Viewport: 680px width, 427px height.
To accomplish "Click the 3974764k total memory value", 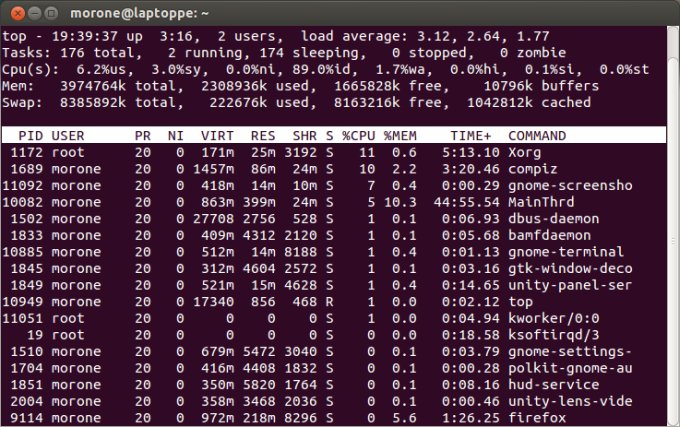I will [93, 86].
